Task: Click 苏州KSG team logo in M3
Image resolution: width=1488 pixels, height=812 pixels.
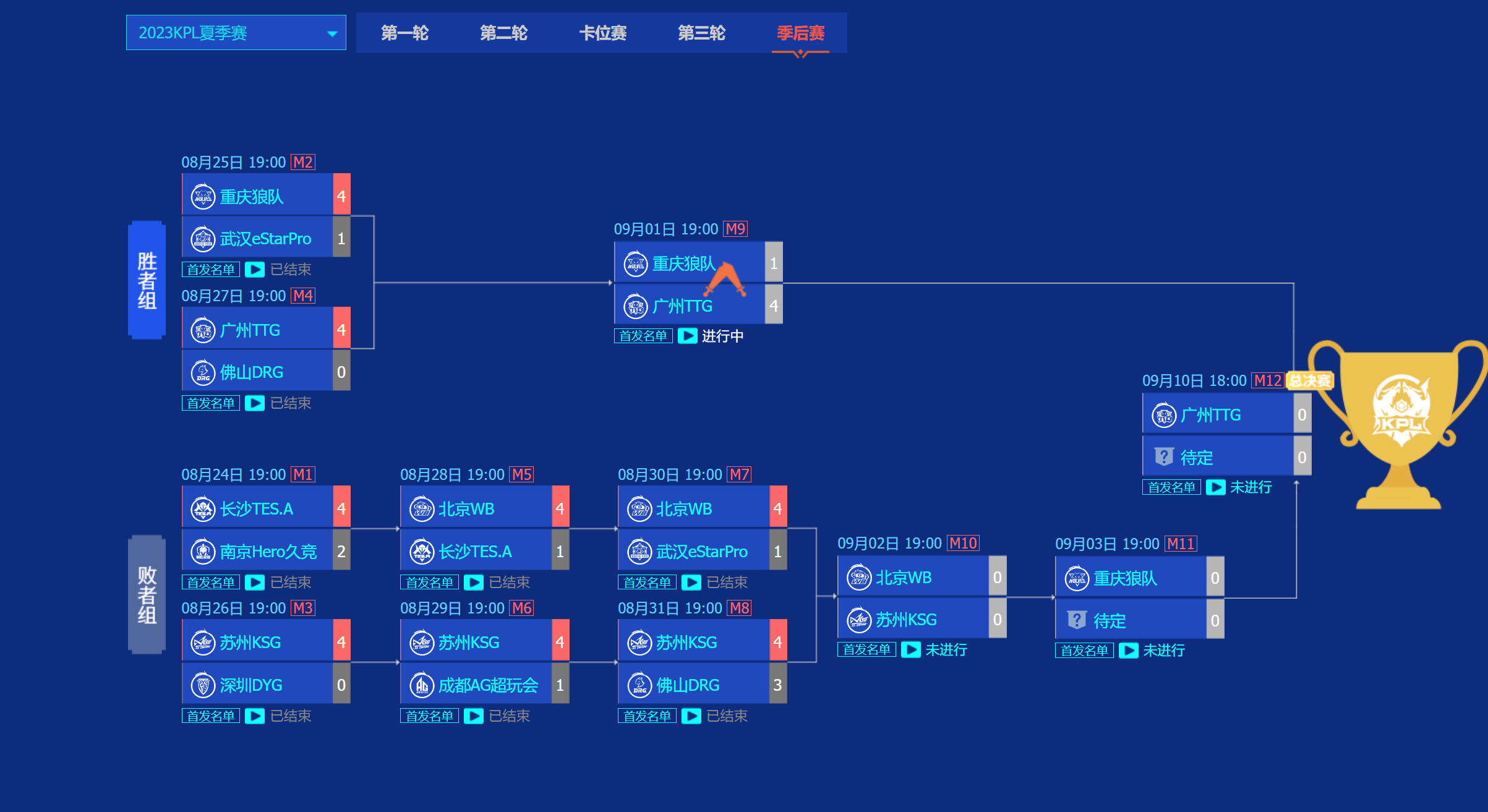Action: click(203, 643)
